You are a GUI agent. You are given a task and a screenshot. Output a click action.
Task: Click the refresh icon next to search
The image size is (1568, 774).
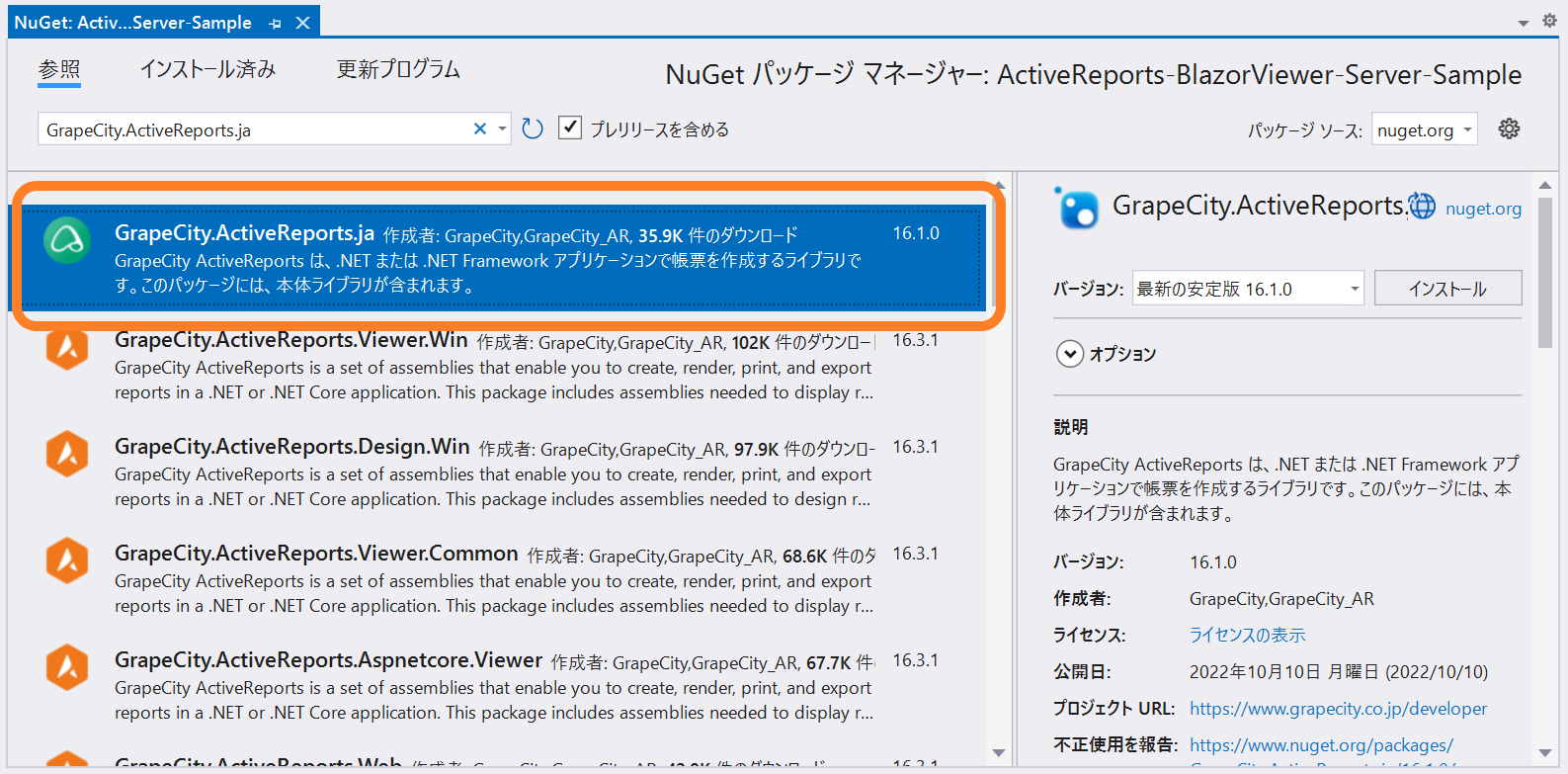pyautogui.click(x=533, y=129)
